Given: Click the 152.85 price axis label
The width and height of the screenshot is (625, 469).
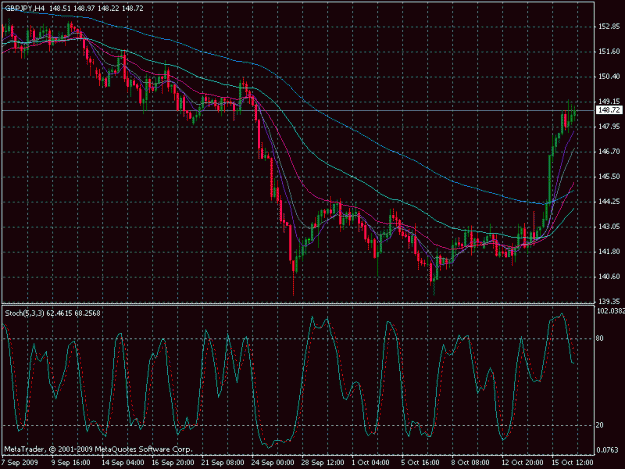Looking at the screenshot, I should tap(609, 26).
